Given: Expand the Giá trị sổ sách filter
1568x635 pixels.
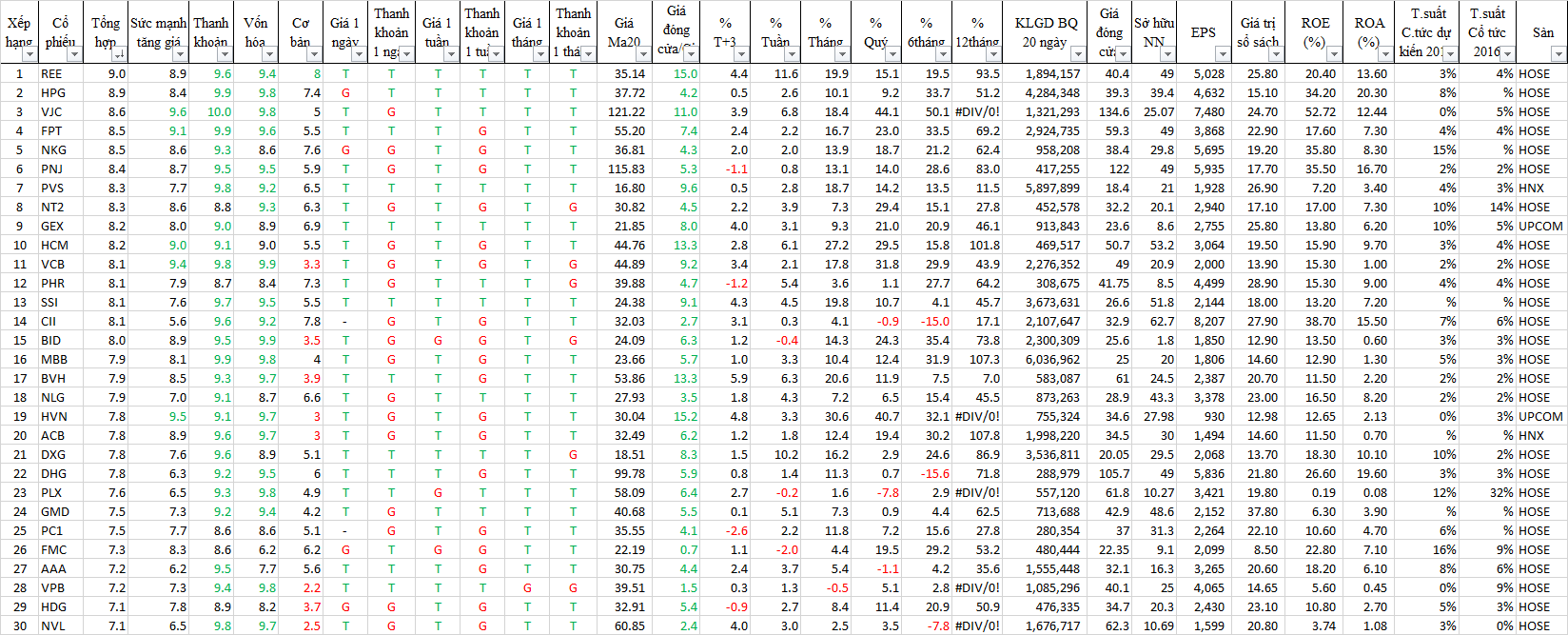Looking at the screenshot, I should 1276,54.
